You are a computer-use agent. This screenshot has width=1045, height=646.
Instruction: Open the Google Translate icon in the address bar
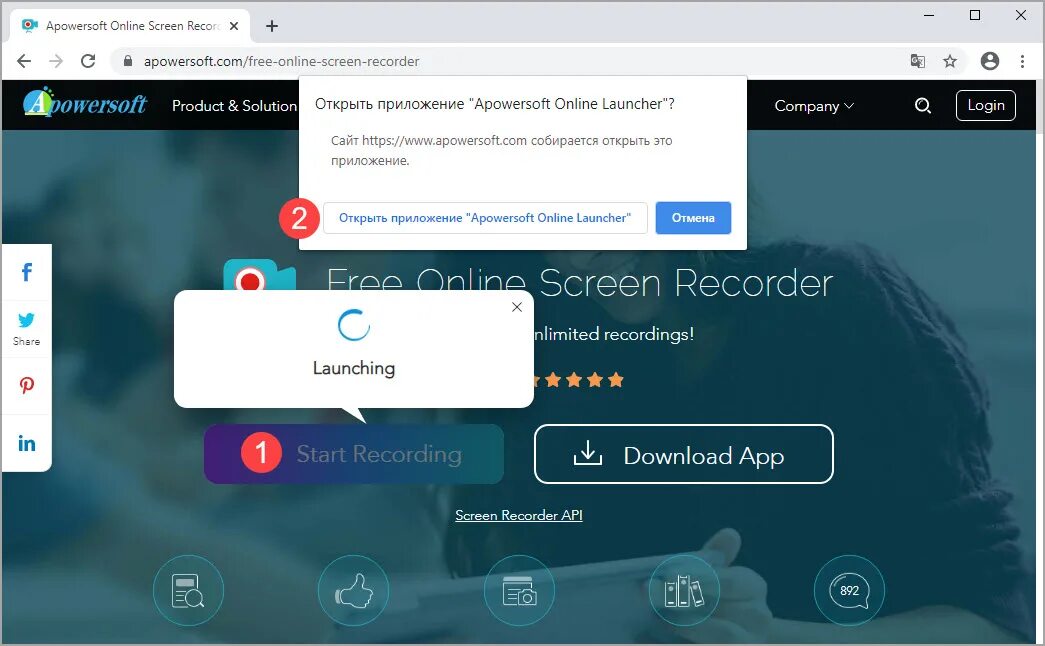(918, 61)
